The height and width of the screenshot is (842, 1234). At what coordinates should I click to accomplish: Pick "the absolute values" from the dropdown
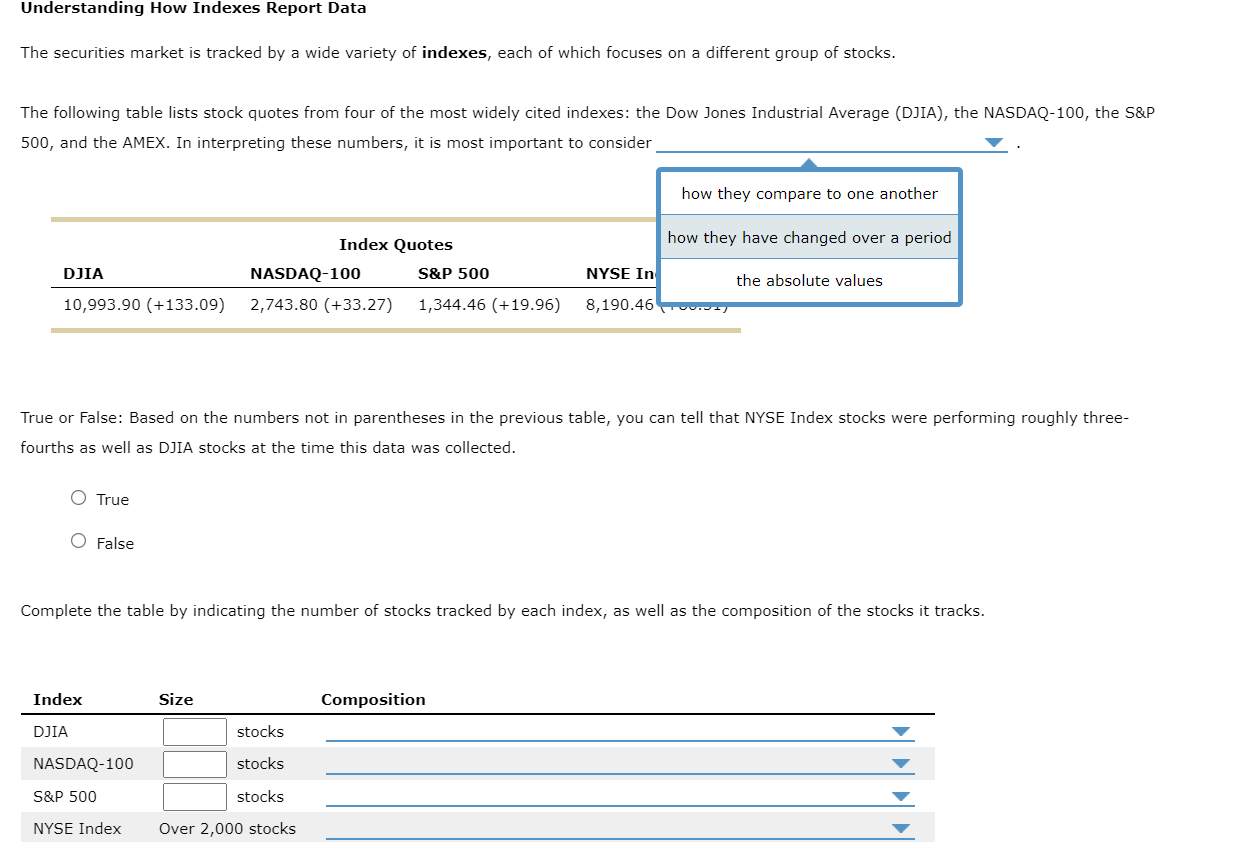coord(808,280)
